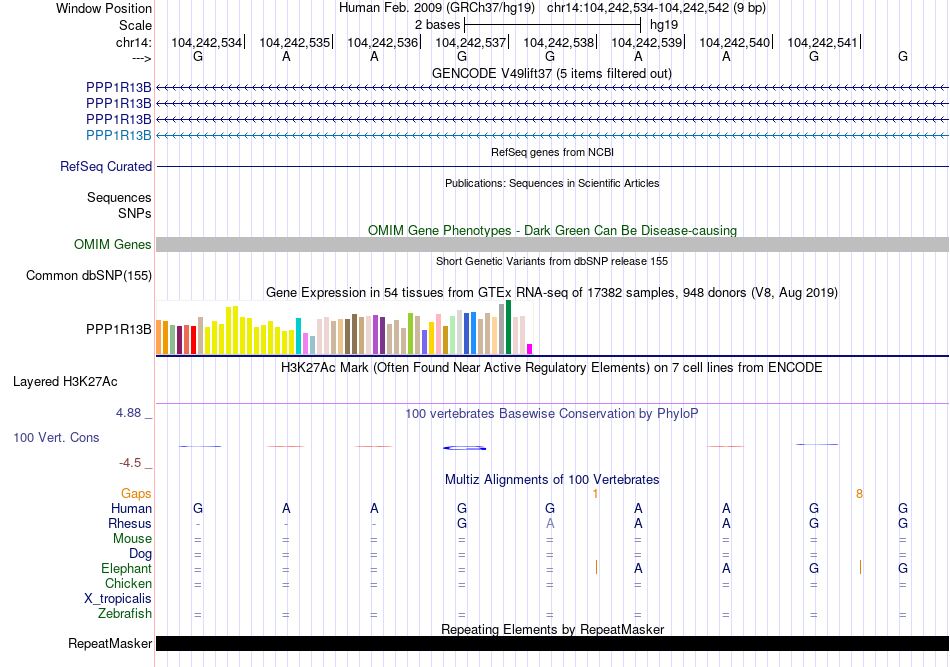This screenshot has height=667, width=950.
Task: Select the Zebrafish species label
Action: coord(124,614)
